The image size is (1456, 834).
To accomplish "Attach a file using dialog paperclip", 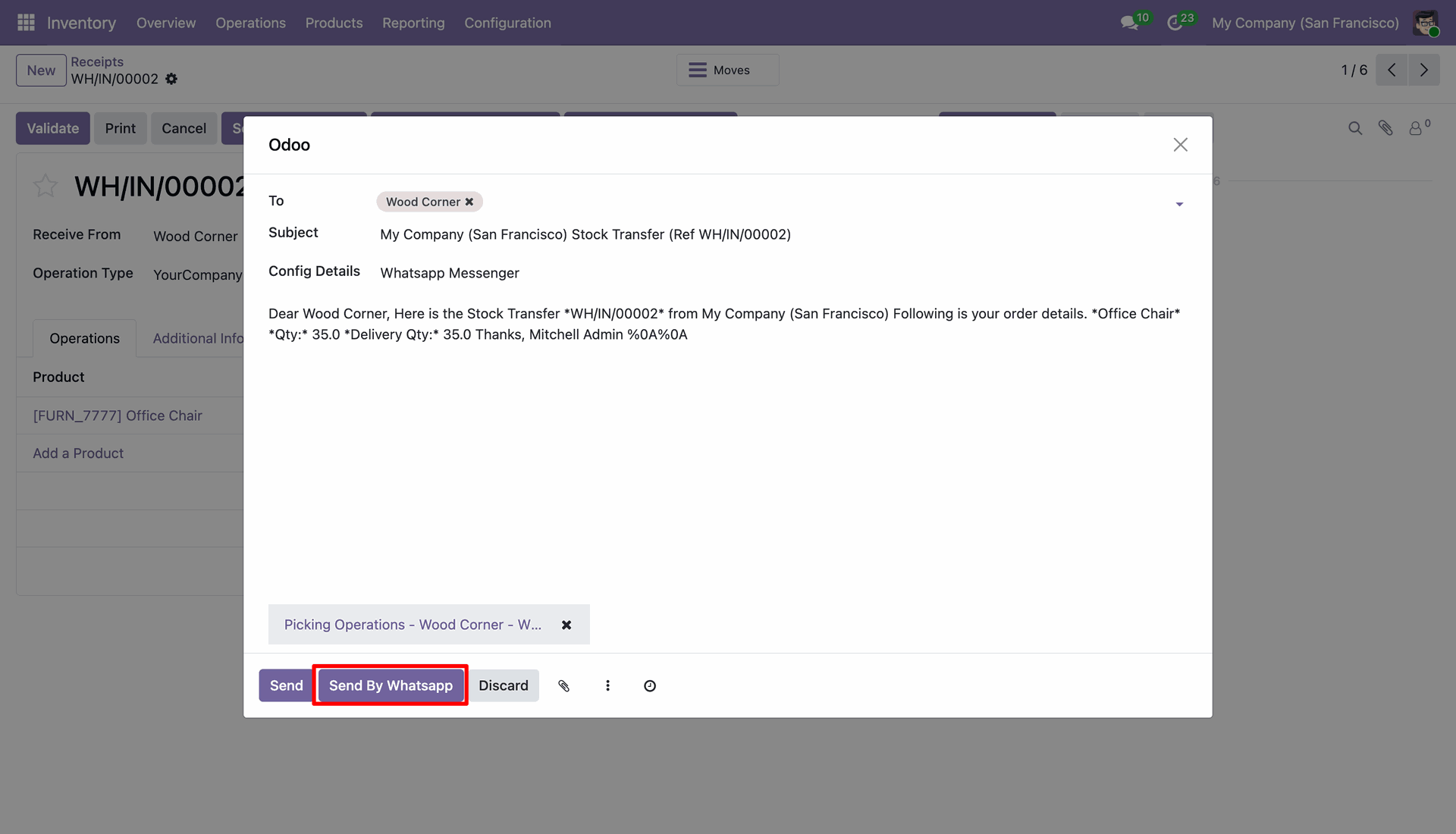I will [x=563, y=685].
